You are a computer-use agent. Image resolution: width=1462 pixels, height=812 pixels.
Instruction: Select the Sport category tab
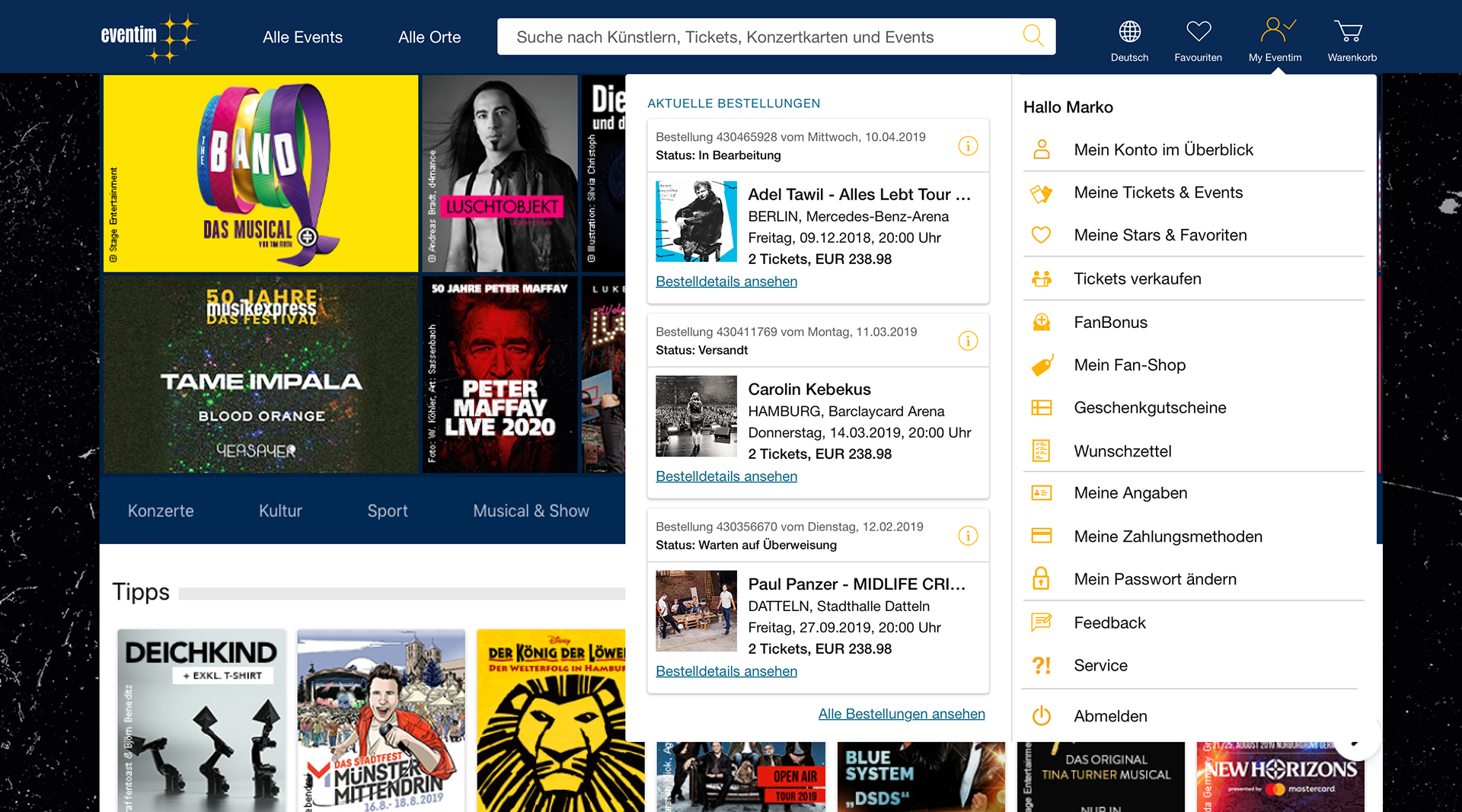click(x=388, y=511)
